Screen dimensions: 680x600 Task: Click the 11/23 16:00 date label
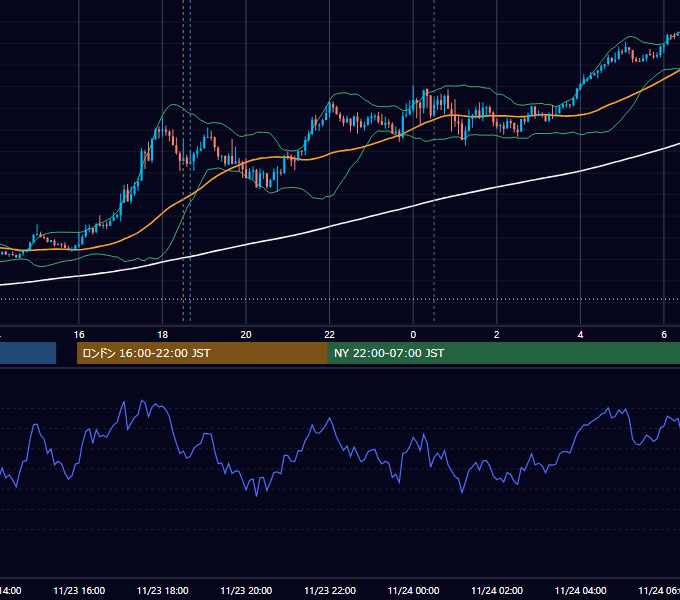pos(79,591)
